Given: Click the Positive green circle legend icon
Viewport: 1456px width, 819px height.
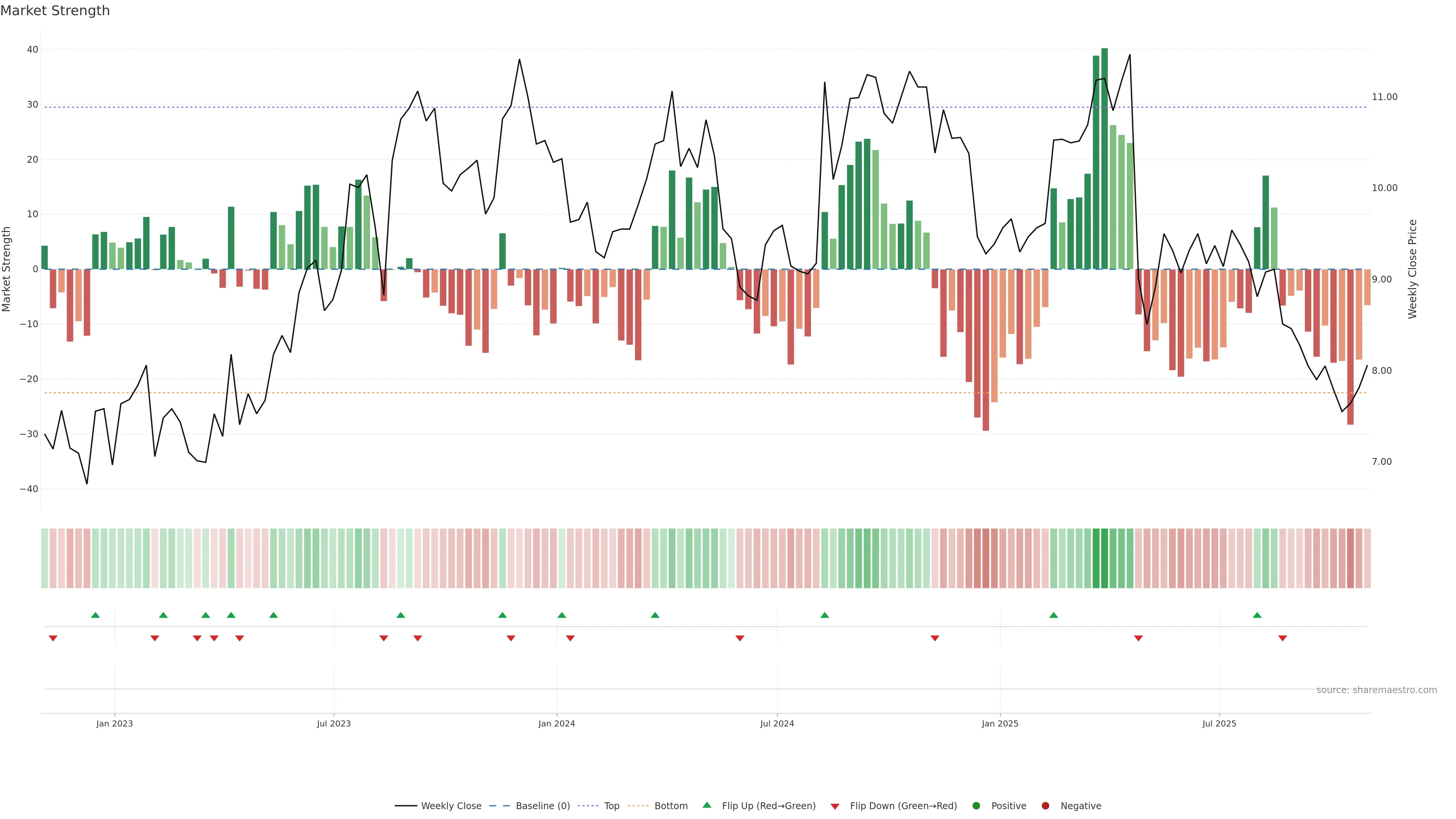Looking at the screenshot, I should click(976, 805).
